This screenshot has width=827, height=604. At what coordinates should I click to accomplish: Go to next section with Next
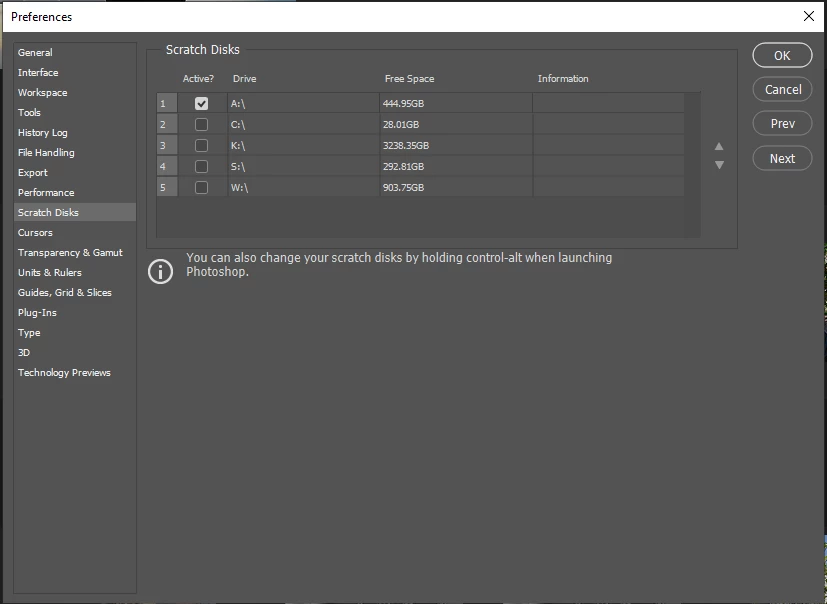pyautogui.click(x=782, y=159)
